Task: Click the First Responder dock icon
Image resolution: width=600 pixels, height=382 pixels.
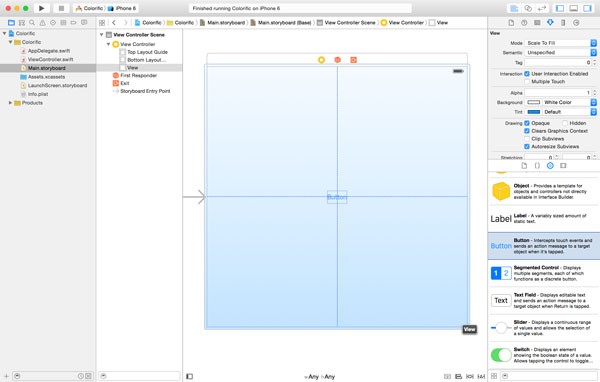Action: (338, 60)
